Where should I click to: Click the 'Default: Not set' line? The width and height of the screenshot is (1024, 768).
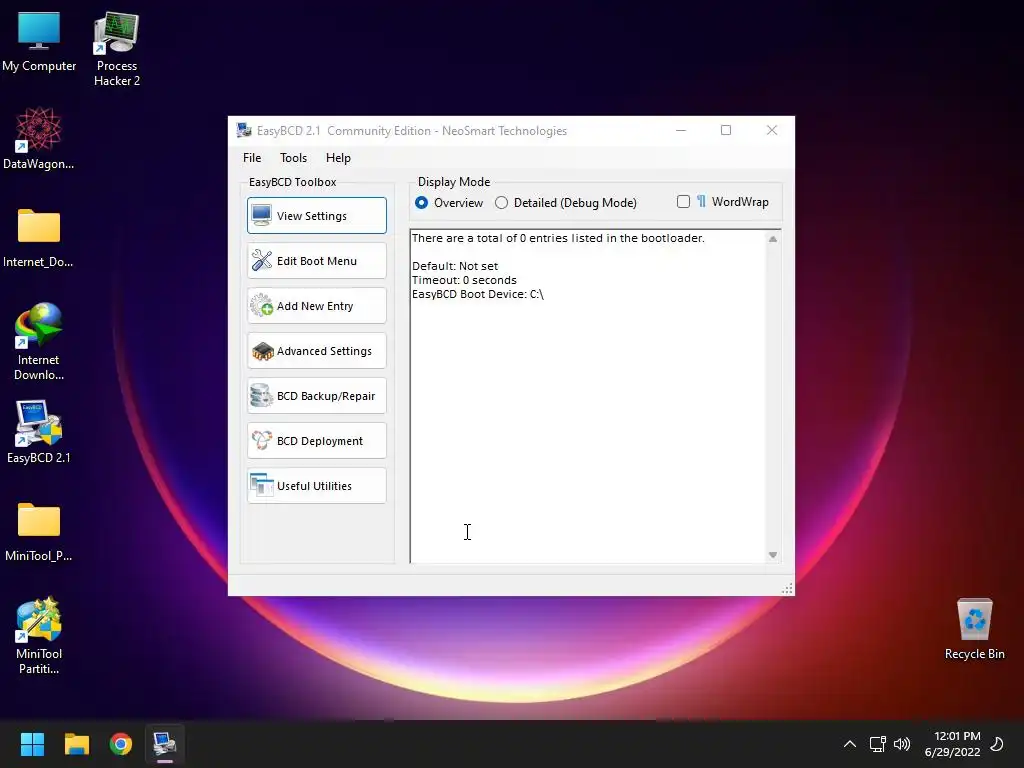coord(455,266)
